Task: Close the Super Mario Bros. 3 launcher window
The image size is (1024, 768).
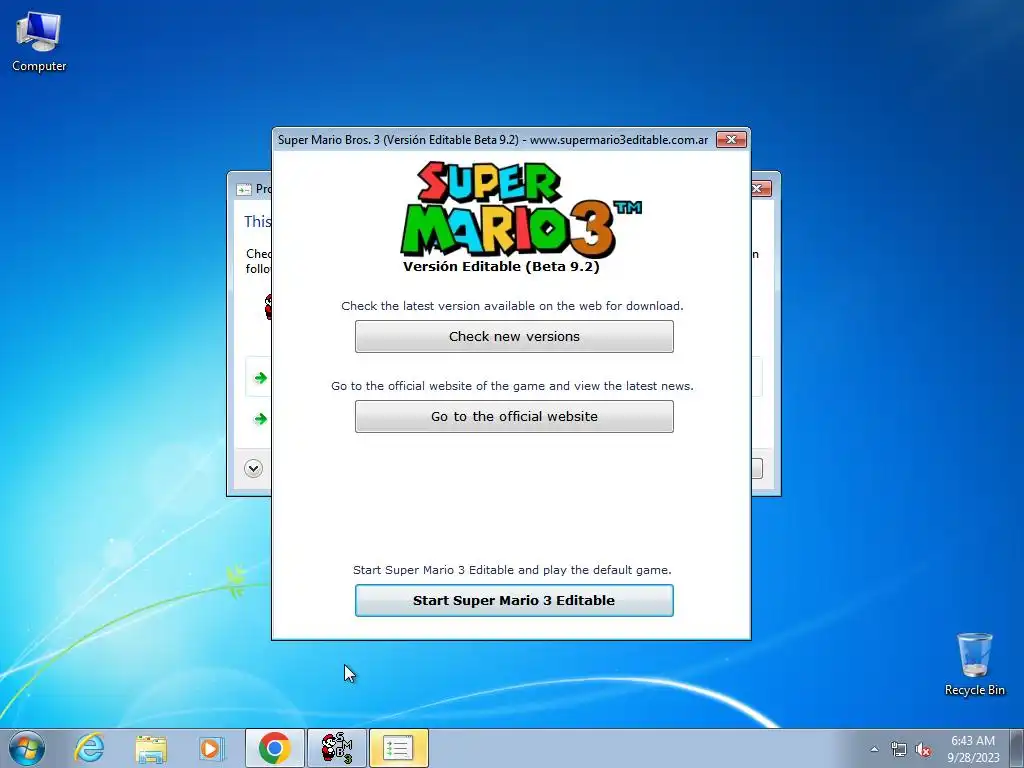Action: coord(731,139)
